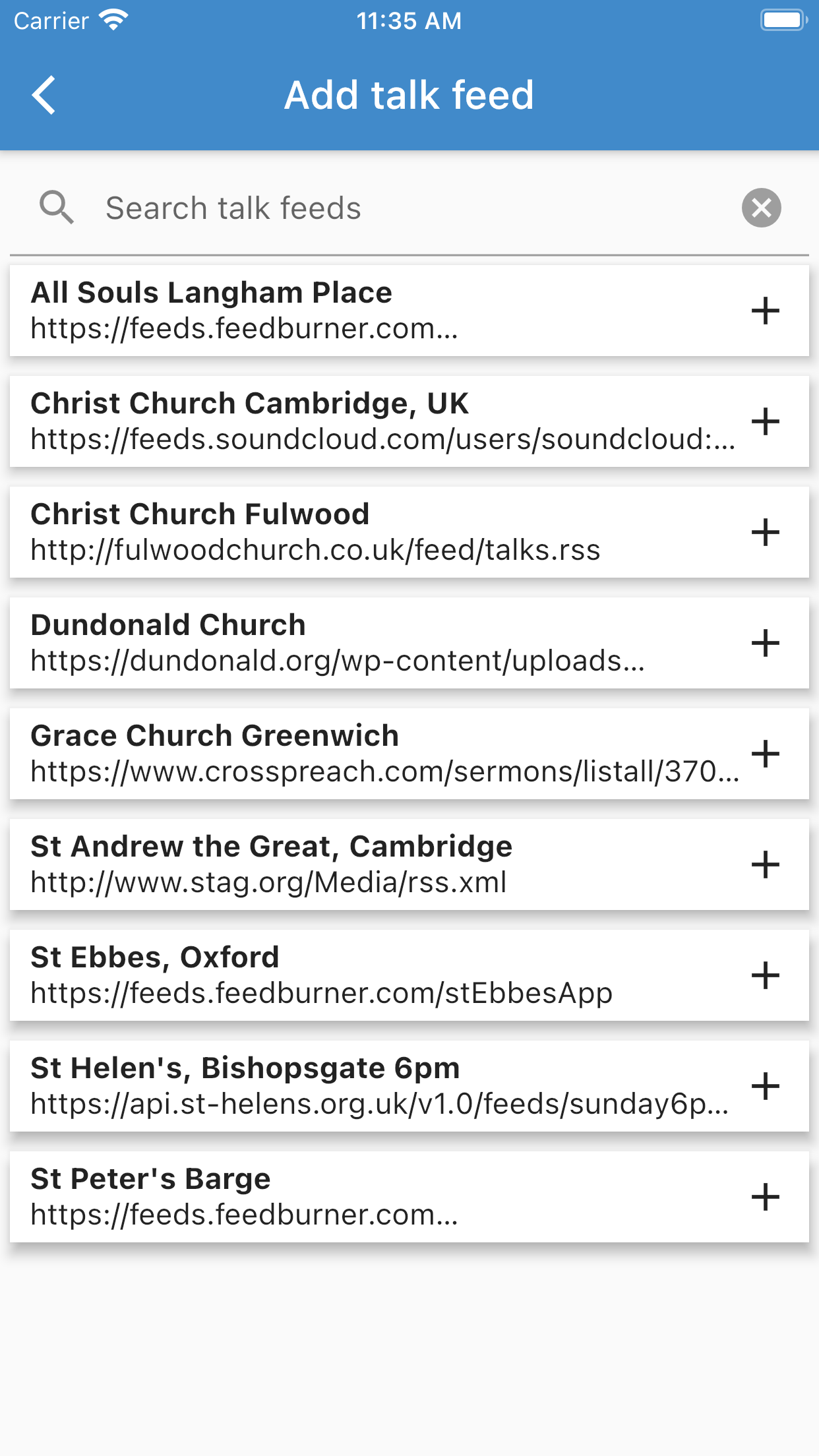Image resolution: width=819 pixels, height=1456 pixels.
Task: Add St Andrew the Great feed
Action: (765, 864)
